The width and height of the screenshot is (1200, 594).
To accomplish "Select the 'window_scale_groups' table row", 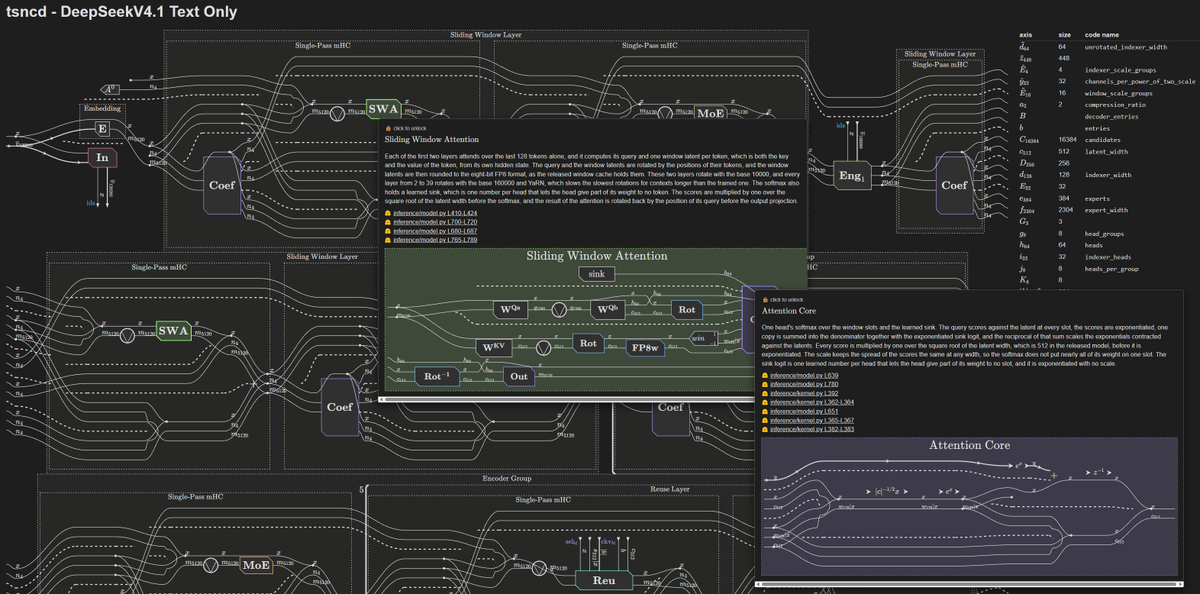I will coord(1107,93).
